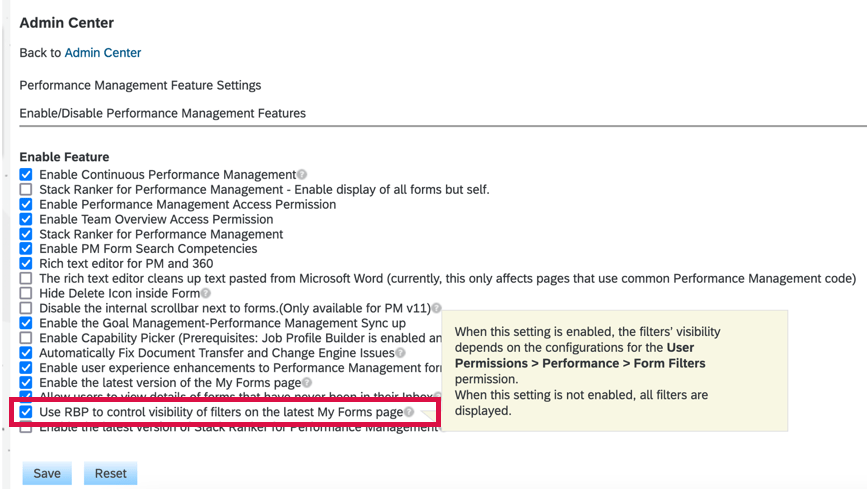Toggle Goal Management-Performance Management Sync up checkbox
This screenshot has width=867, height=489.
pos(27,324)
